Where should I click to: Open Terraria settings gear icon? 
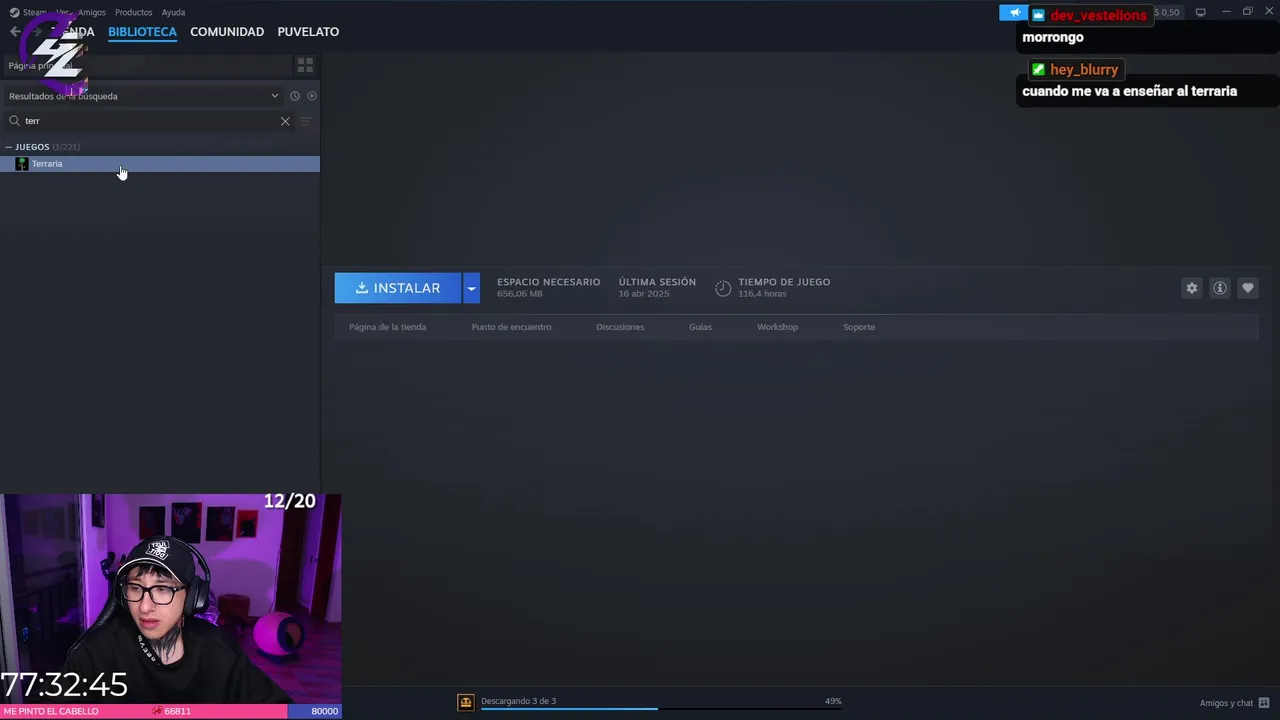pos(1192,288)
